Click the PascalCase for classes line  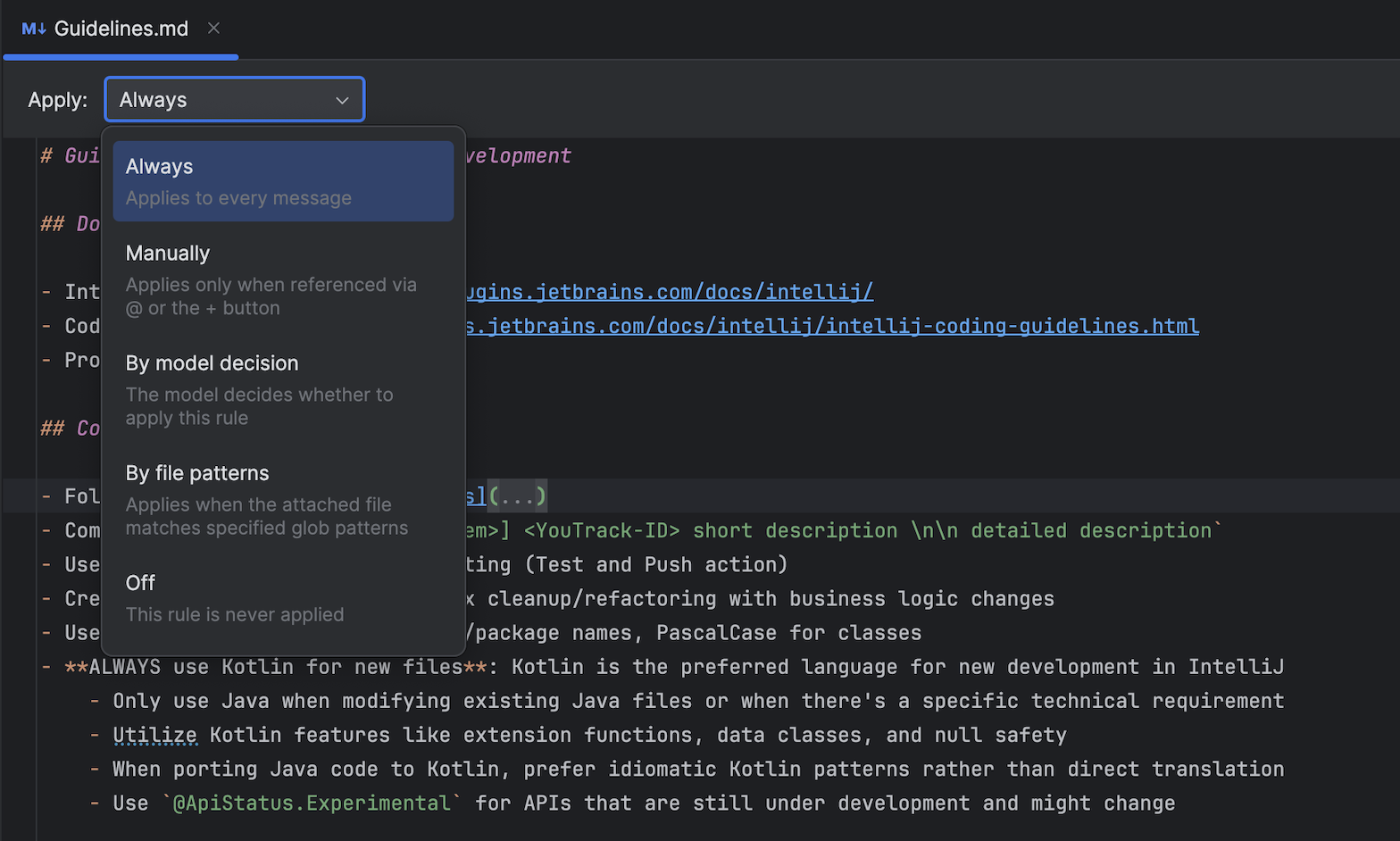tap(787, 633)
